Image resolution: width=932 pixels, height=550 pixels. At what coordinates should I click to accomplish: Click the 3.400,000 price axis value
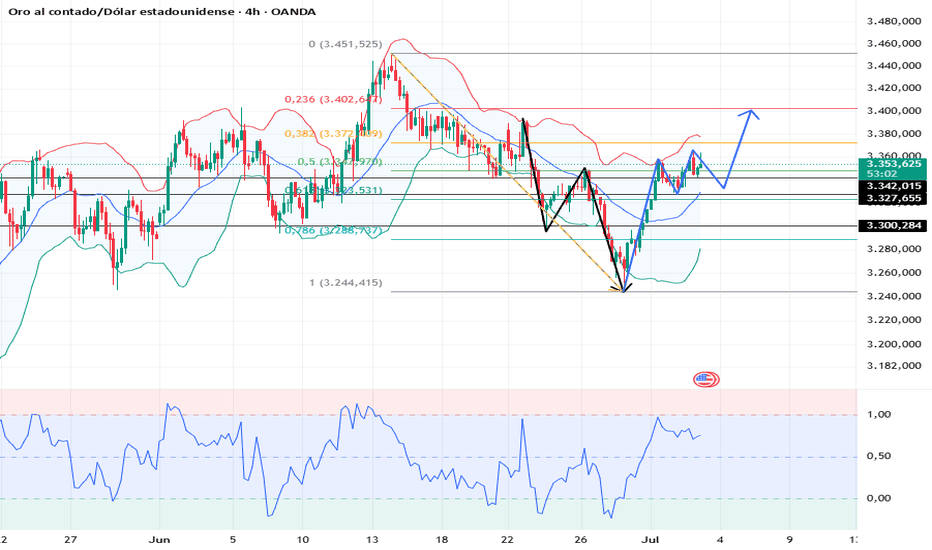click(894, 111)
